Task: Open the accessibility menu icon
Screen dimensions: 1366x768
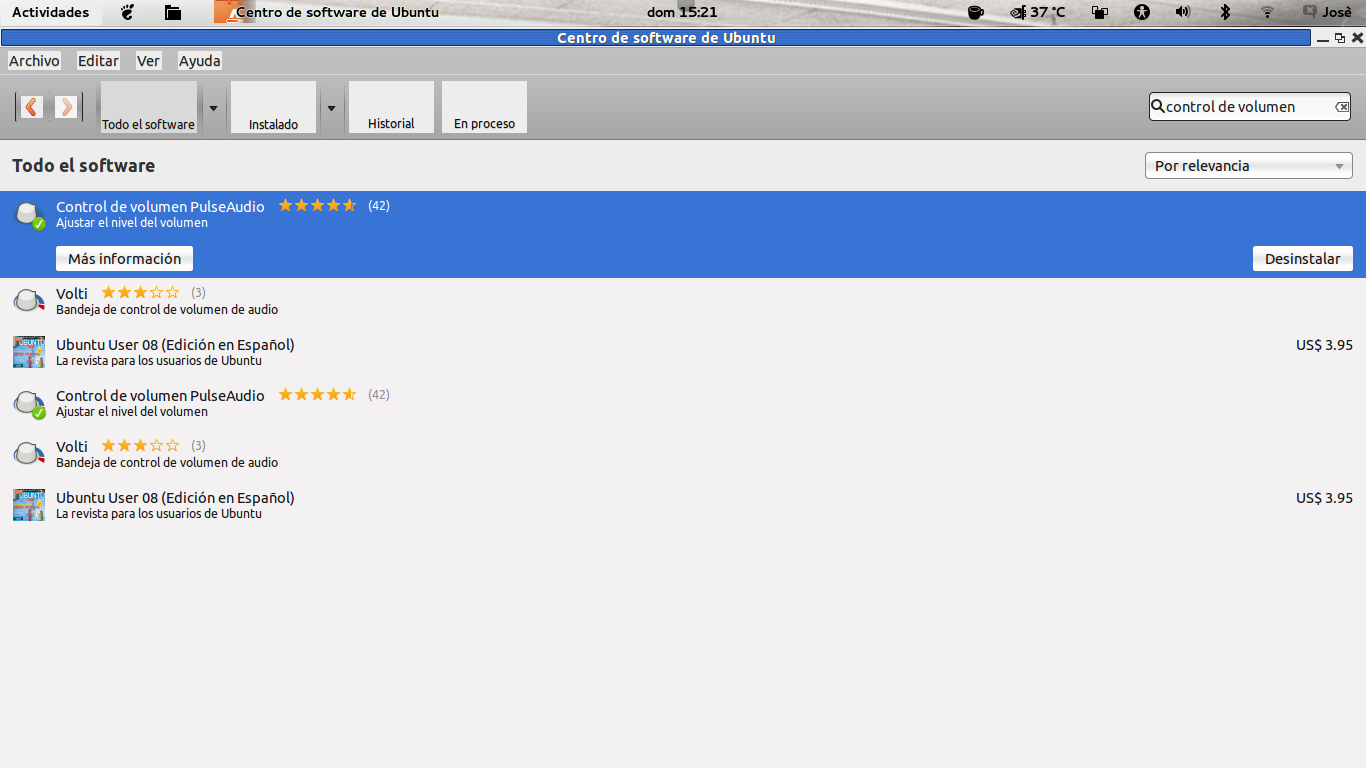Action: pos(1142,12)
